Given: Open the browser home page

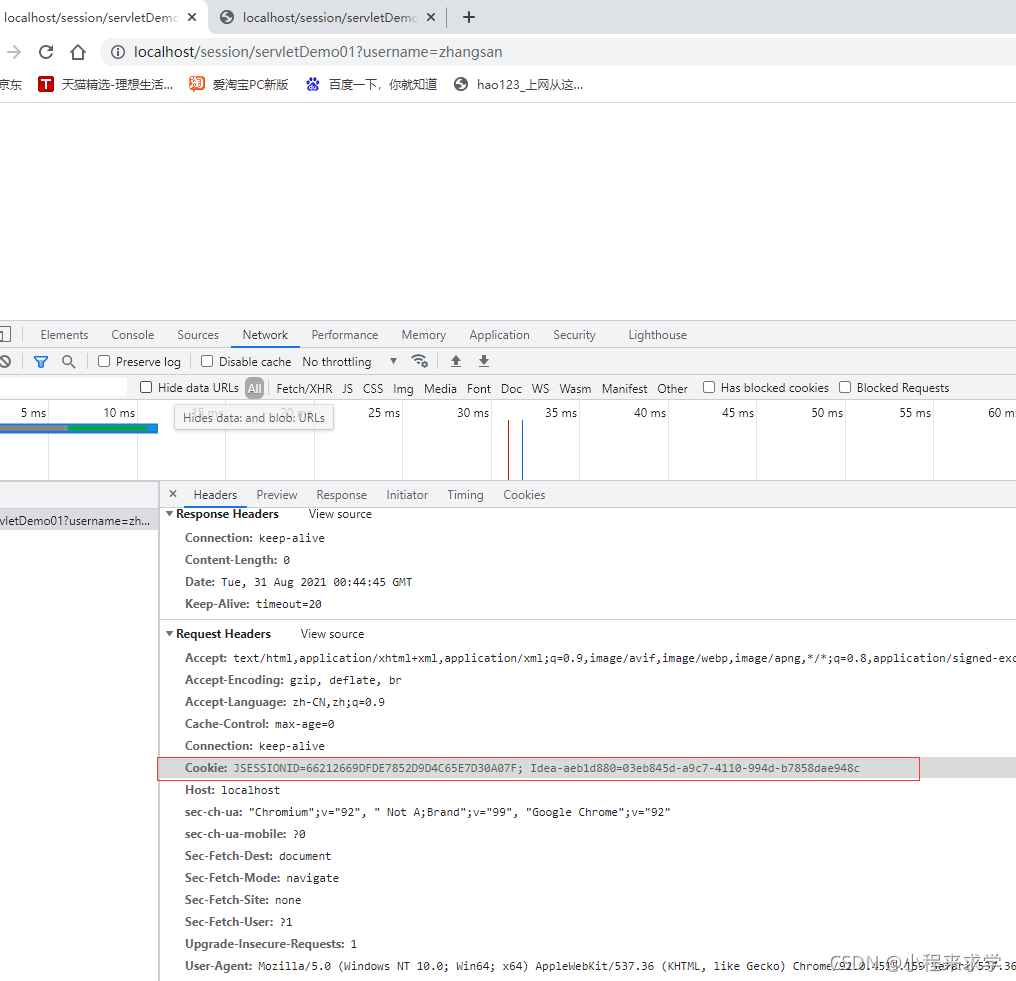Looking at the screenshot, I should point(80,51).
